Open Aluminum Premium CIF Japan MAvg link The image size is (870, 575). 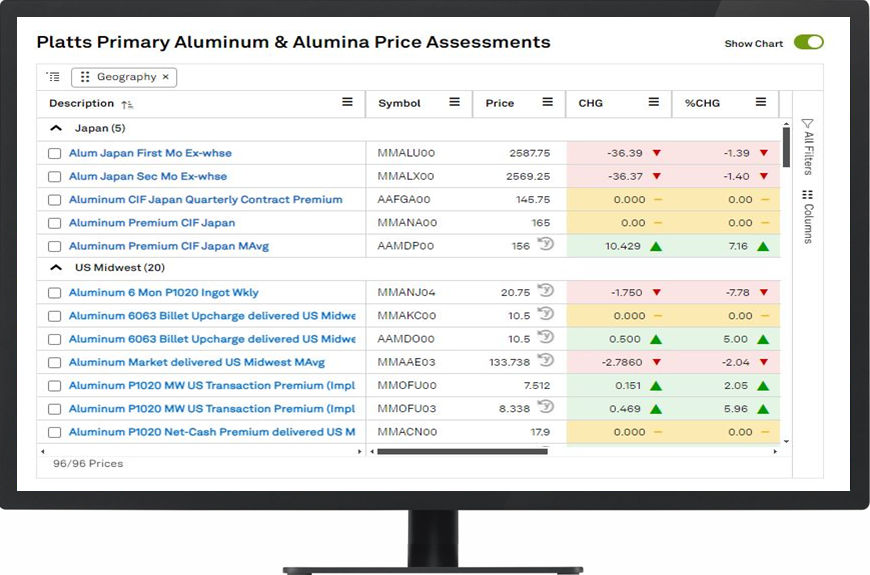pyautogui.click(x=169, y=246)
